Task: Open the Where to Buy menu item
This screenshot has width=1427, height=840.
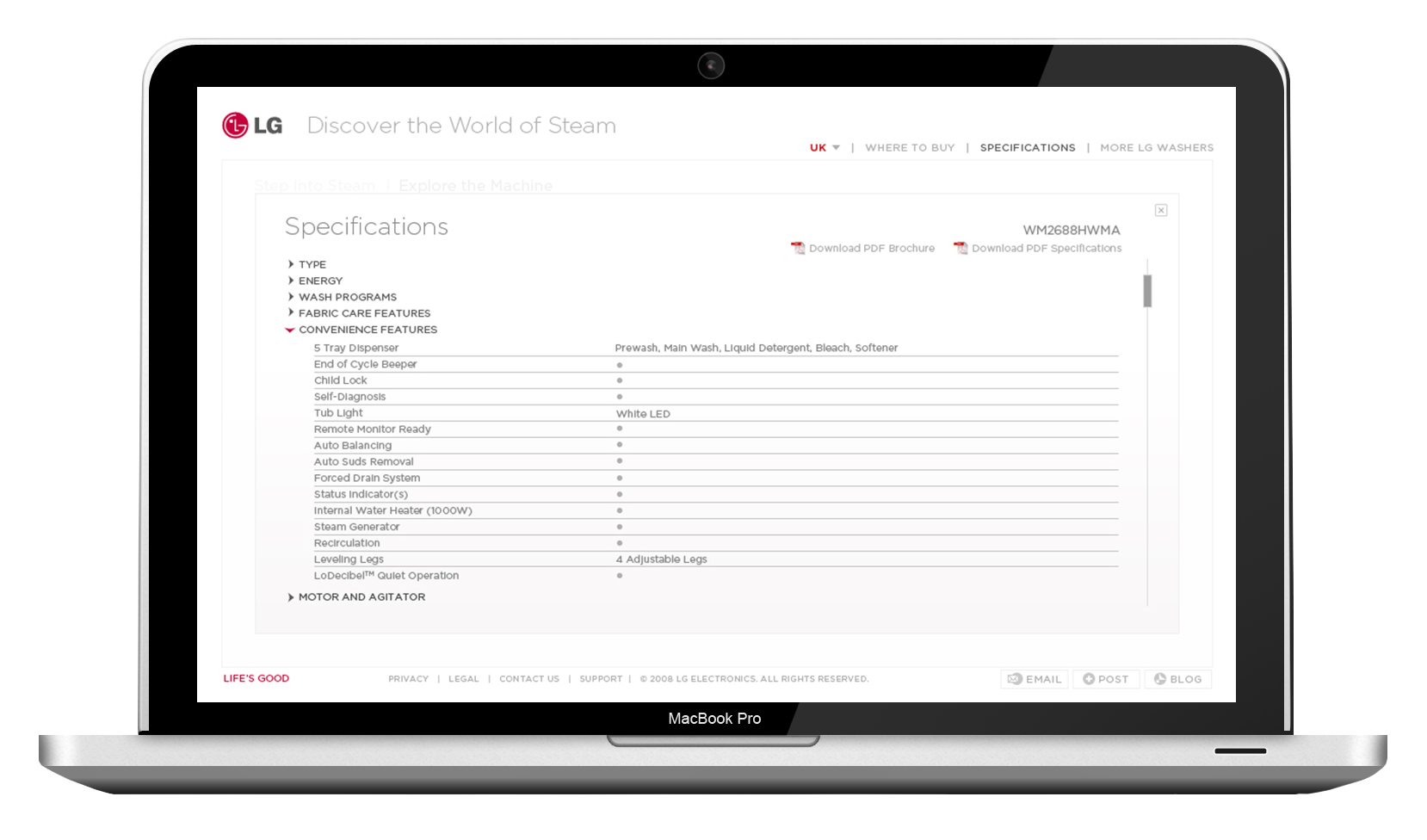Action: [910, 148]
